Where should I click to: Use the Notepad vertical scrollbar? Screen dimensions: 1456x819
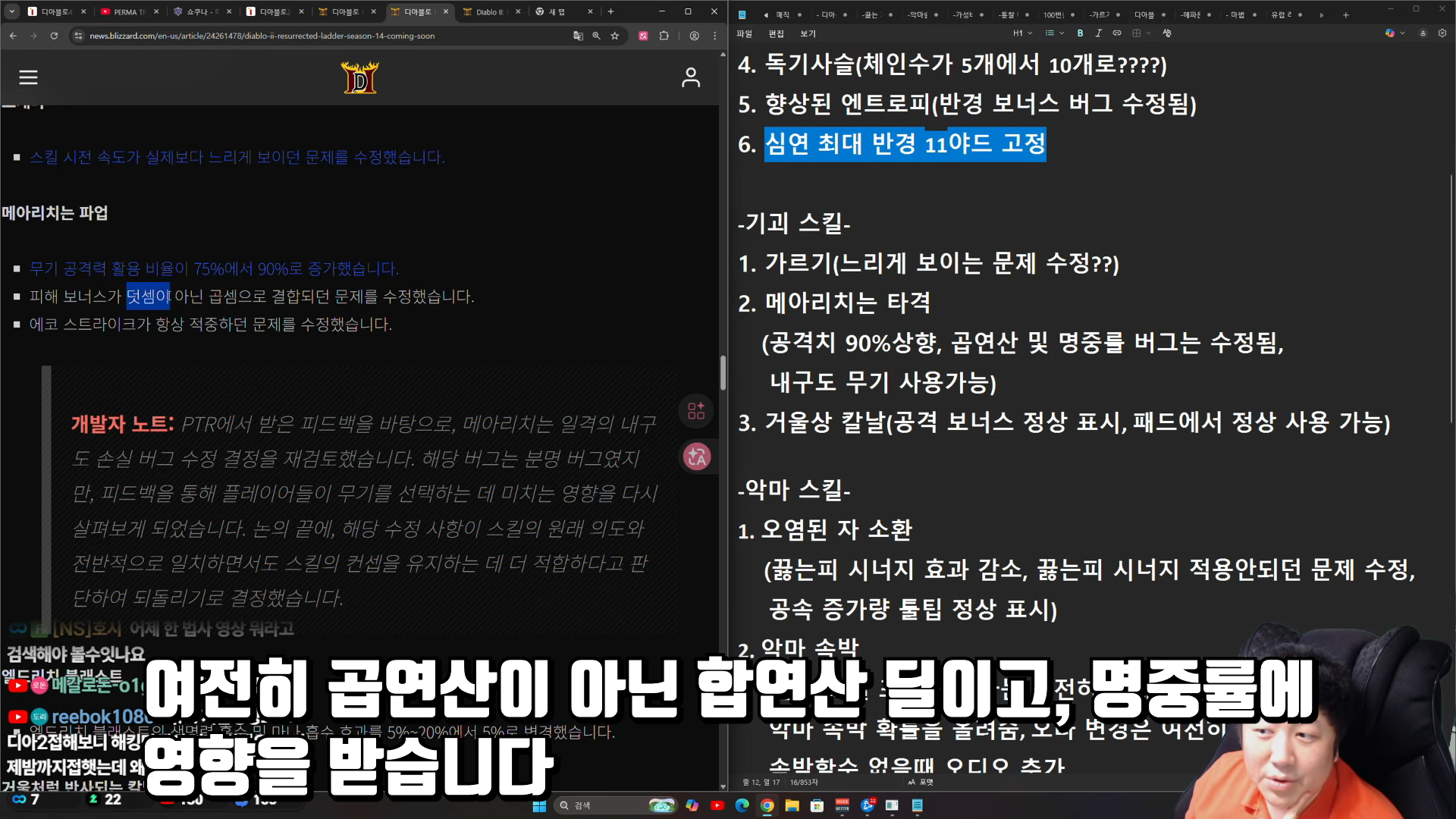point(1451,299)
